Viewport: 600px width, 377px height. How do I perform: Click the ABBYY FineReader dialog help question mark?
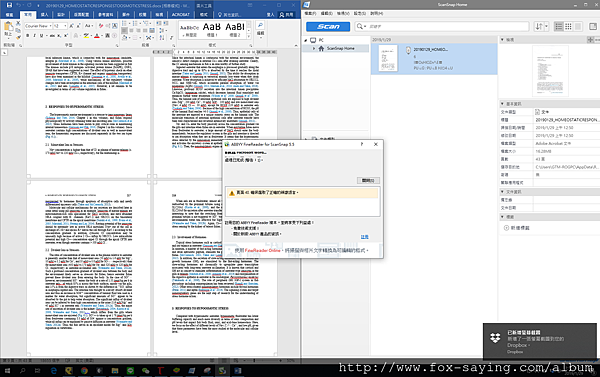362,144
